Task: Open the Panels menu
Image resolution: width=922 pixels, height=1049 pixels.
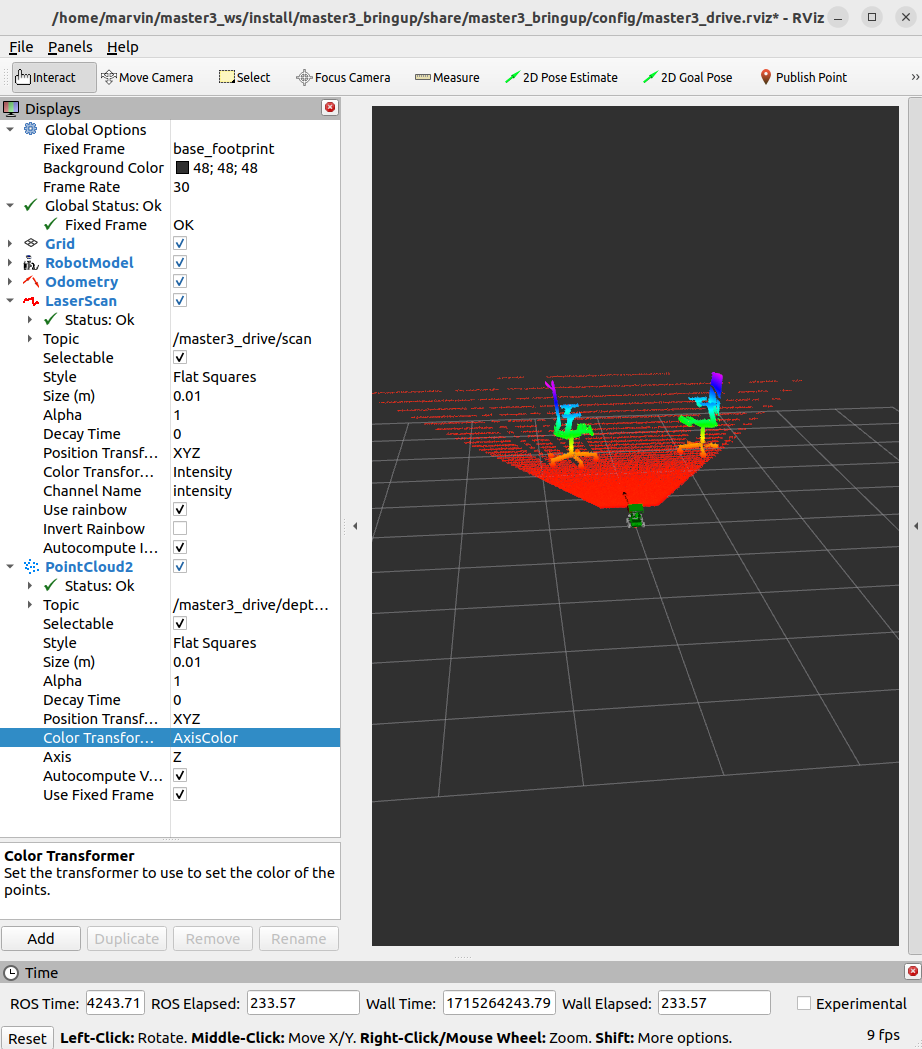Action: (70, 47)
